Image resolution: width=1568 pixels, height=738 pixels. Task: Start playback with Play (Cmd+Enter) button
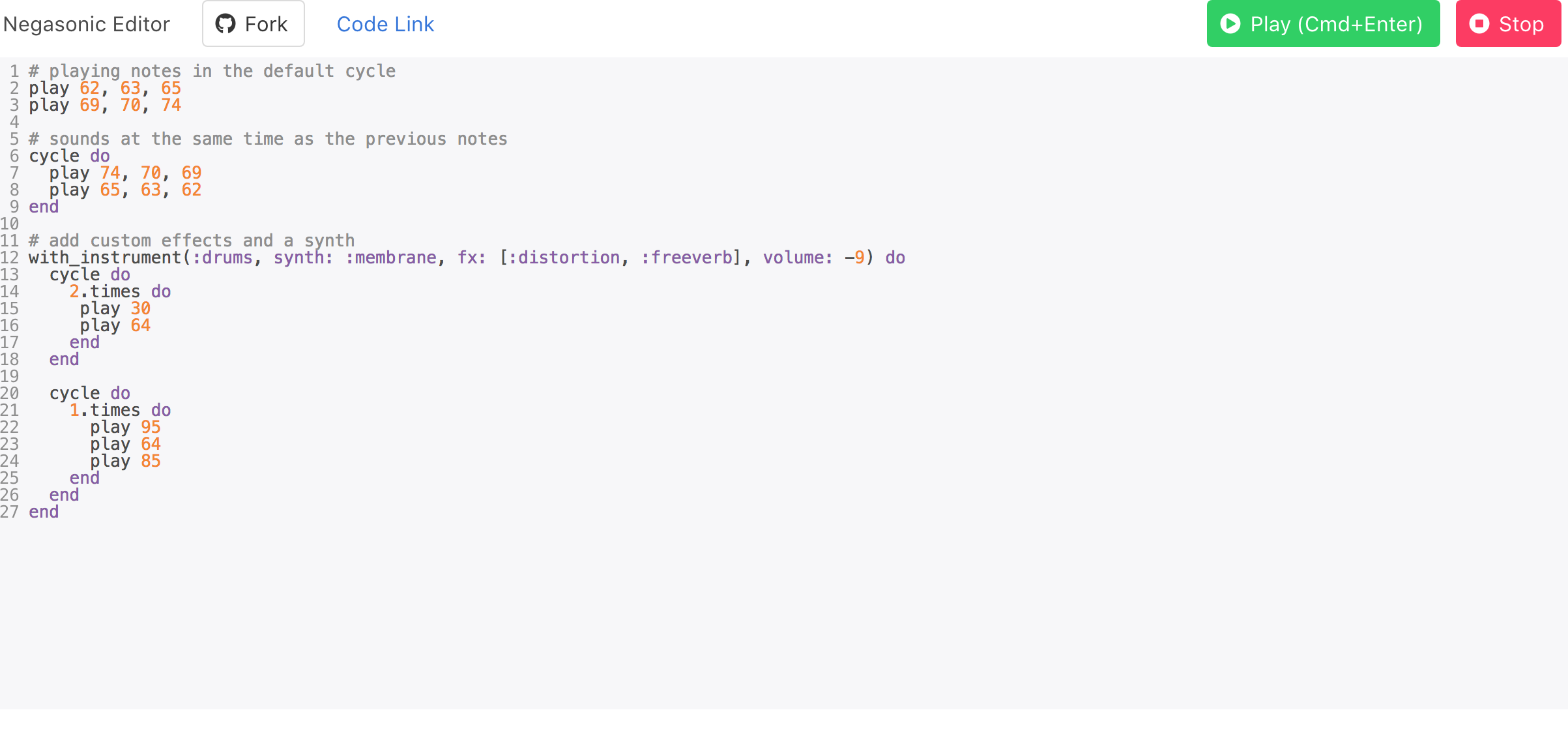[1323, 23]
